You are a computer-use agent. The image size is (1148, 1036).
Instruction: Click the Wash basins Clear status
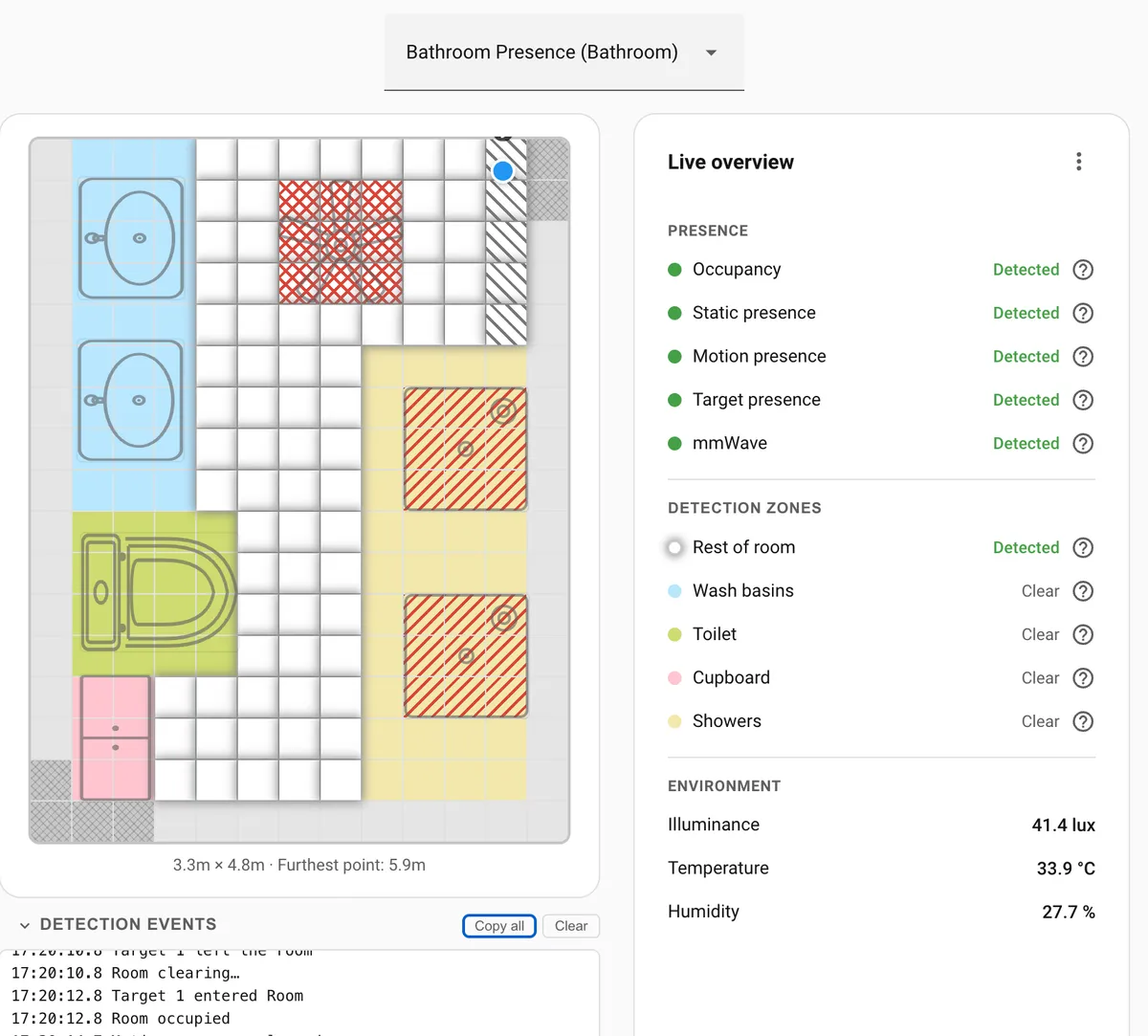(x=1040, y=591)
